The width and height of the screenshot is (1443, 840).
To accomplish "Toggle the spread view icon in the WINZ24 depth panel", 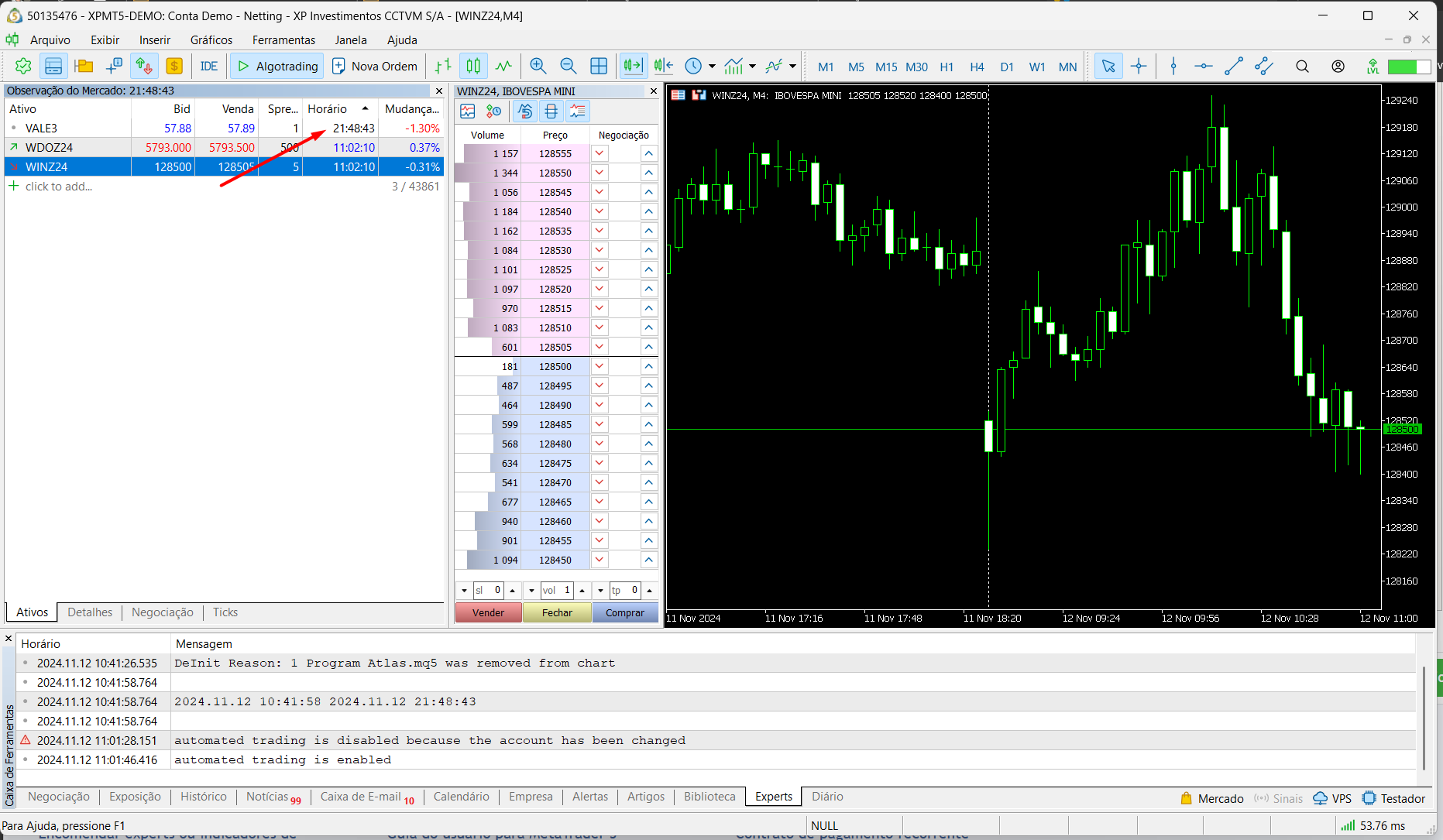I will coord(551,111).
